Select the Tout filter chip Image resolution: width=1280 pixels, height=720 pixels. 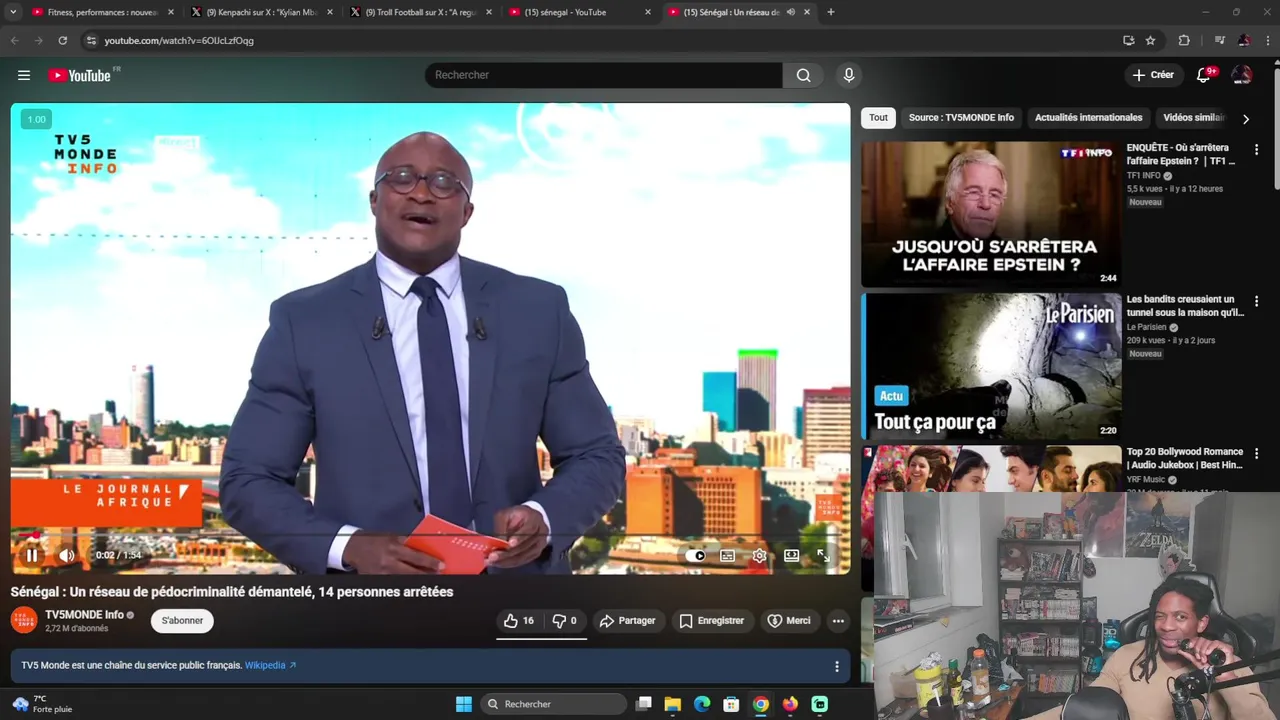(878, 118)
